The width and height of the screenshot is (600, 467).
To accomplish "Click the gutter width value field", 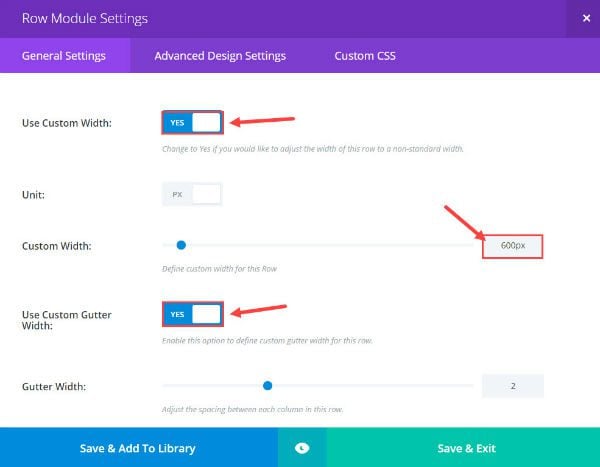I will click(x=513, y=386).
